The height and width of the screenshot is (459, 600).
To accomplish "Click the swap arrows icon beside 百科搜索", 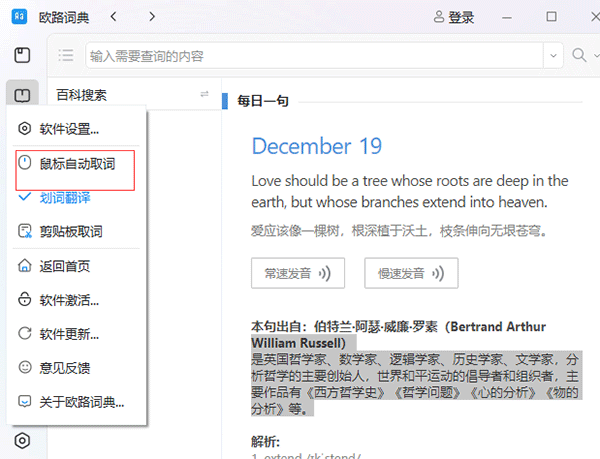I will [x=204, y=95].
